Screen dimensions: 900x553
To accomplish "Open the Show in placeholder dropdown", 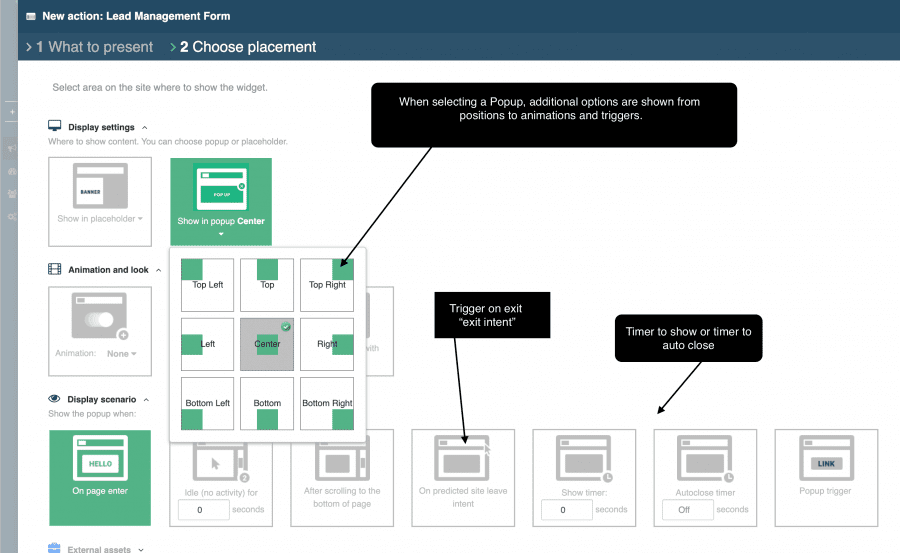I will click(100, 219).
